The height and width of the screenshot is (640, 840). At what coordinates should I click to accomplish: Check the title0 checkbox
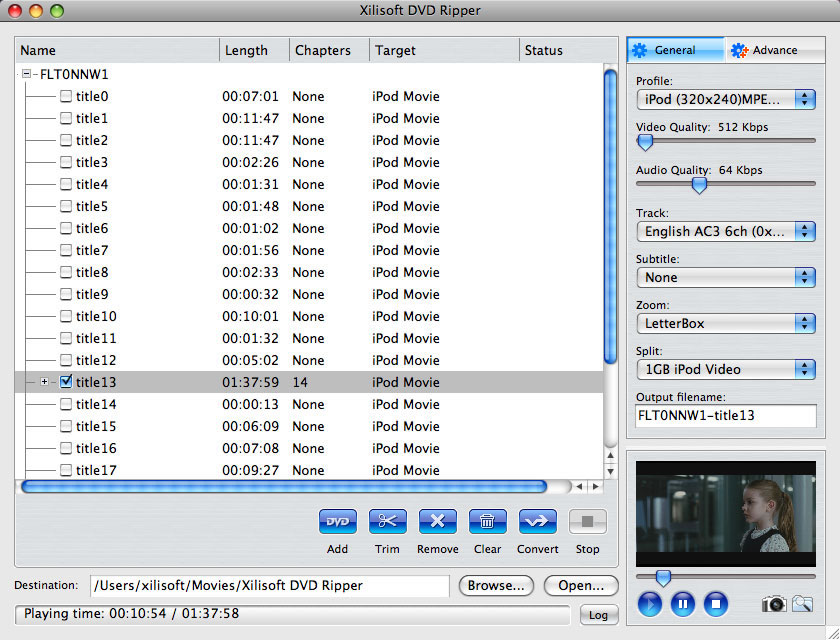pyautogui.click(x=66, y=96)
